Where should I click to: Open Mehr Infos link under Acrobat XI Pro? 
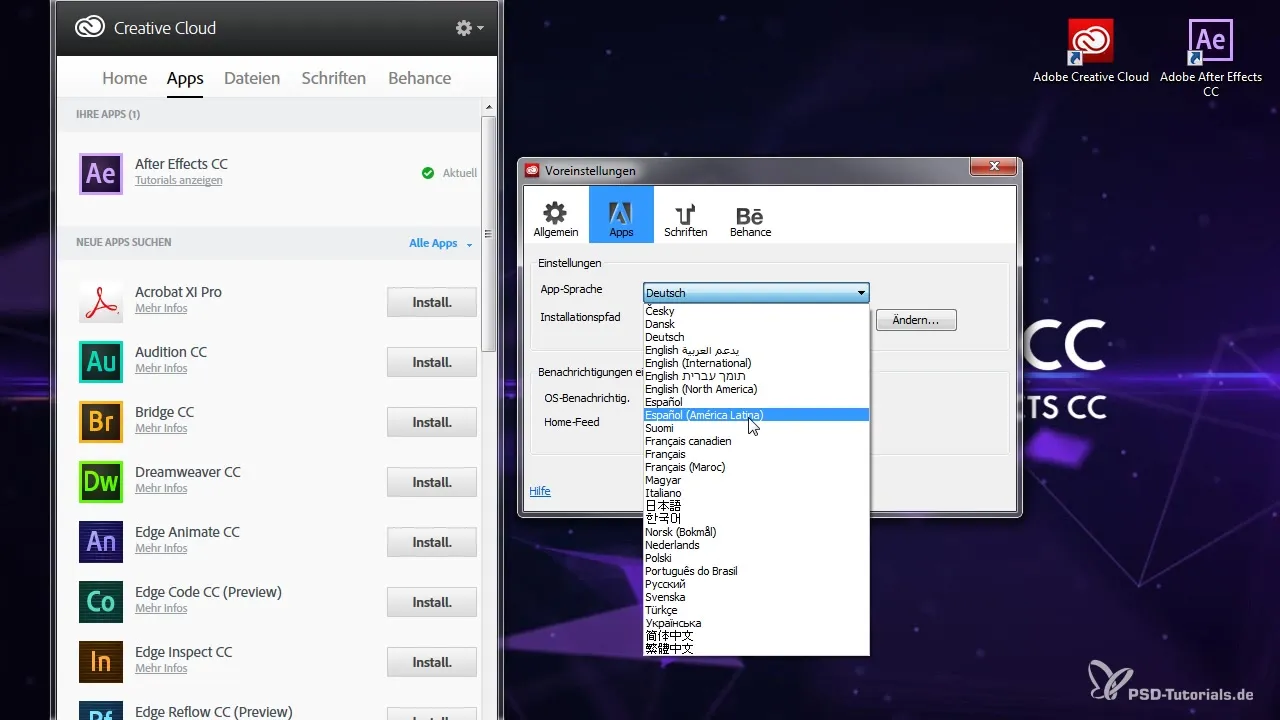pyautogui.click(x=161, y=309)
